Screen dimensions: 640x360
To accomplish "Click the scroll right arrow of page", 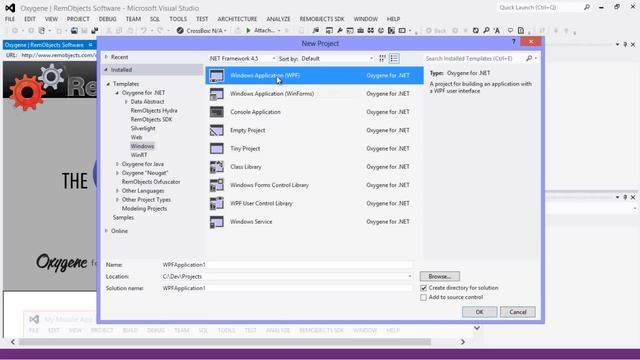I will pyautogui.click(x=463, y=342).
